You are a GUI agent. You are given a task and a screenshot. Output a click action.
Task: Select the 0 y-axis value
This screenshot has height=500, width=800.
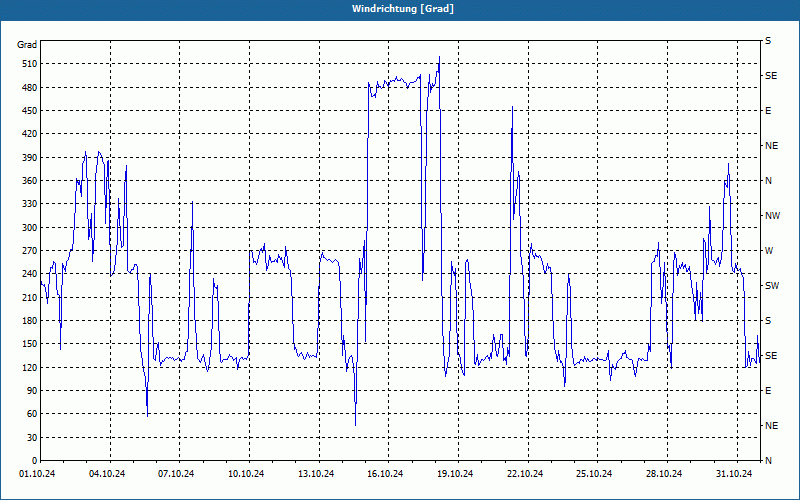coord(35,461)
